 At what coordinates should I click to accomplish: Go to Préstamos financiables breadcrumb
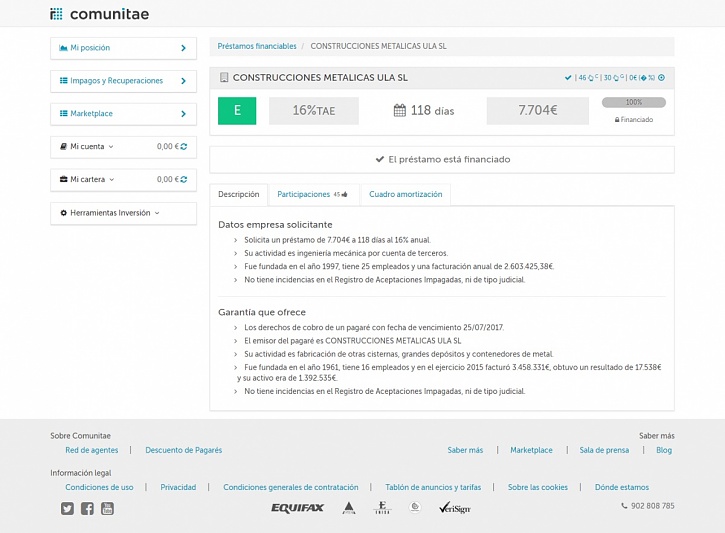[x=257, y=46]
